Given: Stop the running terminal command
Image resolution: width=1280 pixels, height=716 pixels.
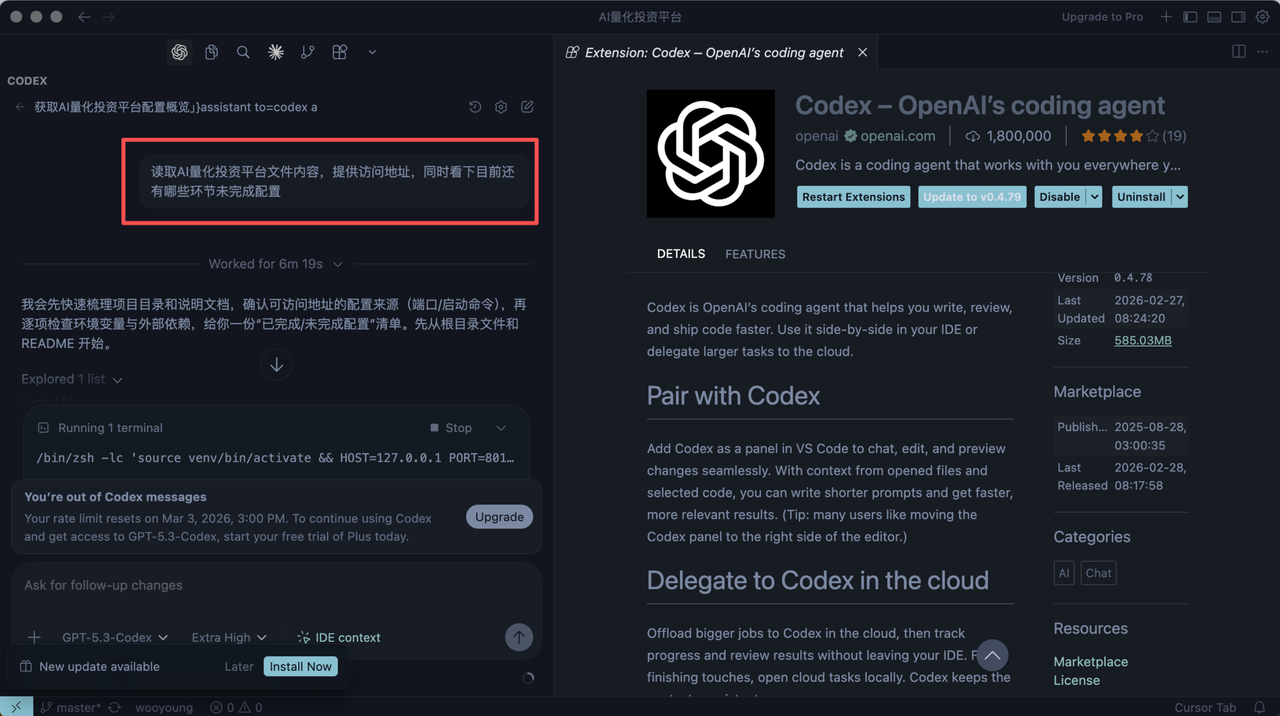Looking at the screenshot, I should coord(451,428).
